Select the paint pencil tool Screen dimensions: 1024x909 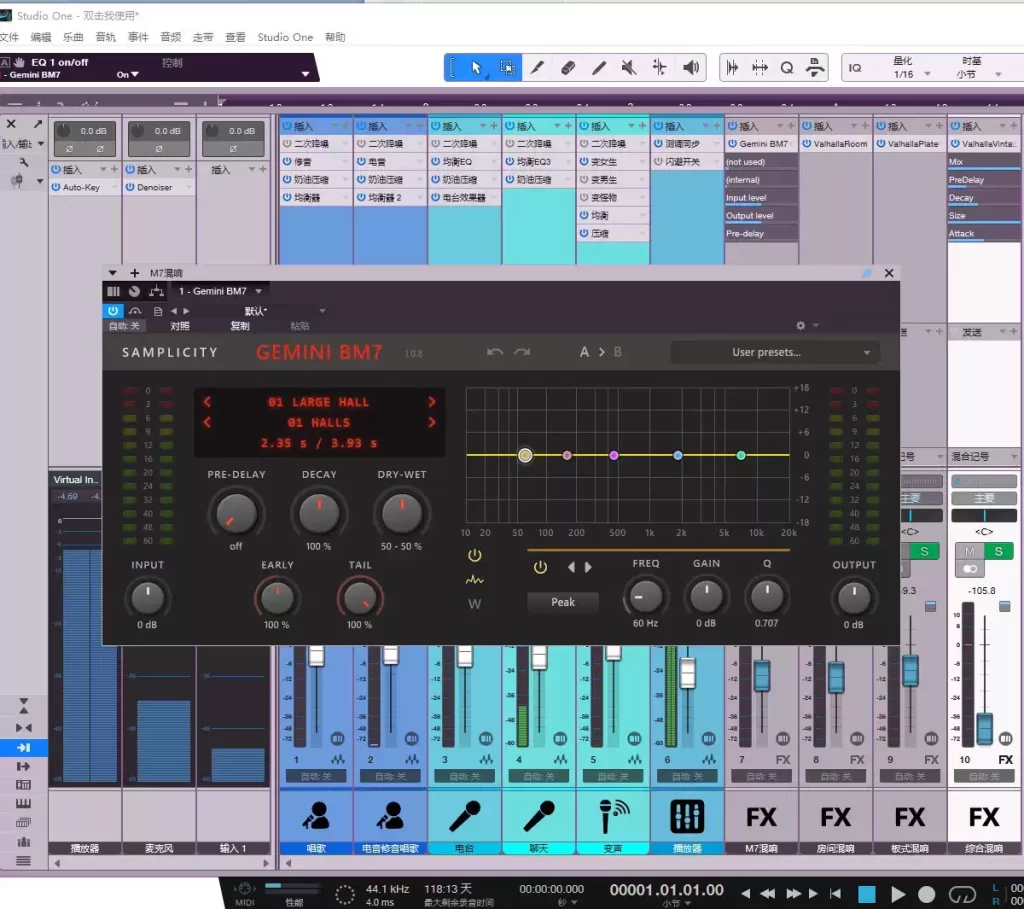tap(598, 67)
